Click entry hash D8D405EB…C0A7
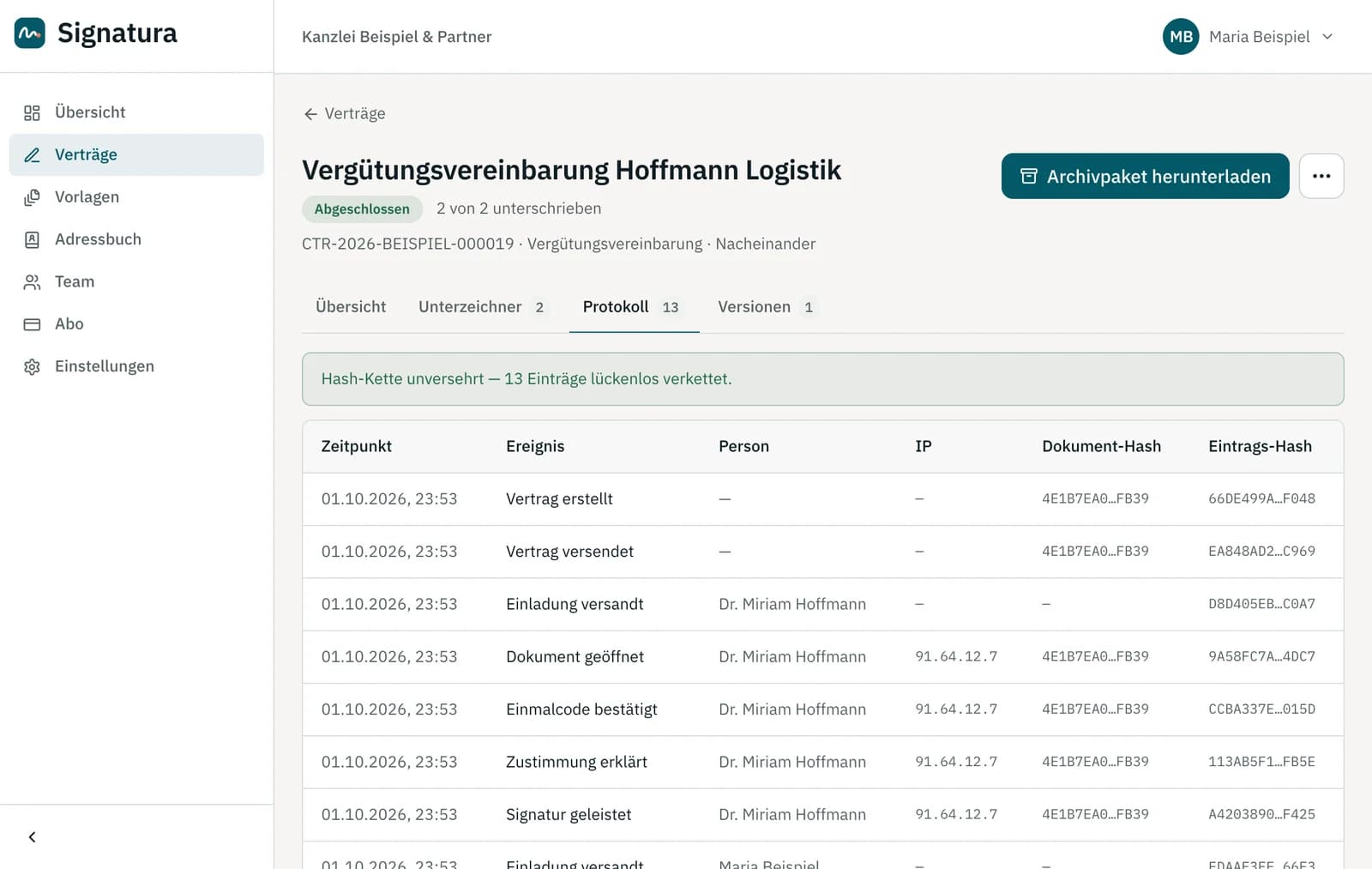The height and width of the screenshot is (869, 1372). [x=1261, y=604]
